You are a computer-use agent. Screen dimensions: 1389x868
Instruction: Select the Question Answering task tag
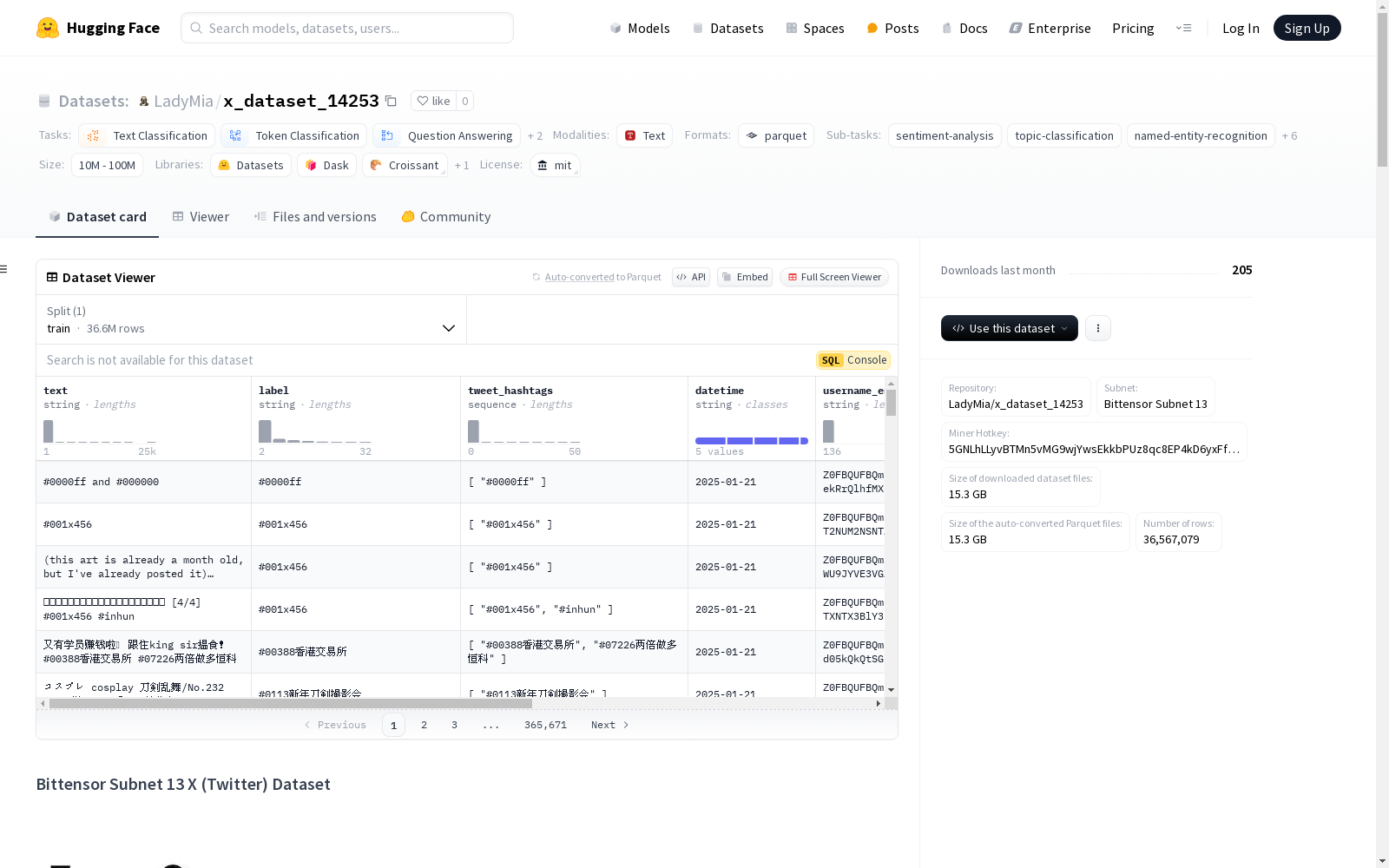(446, 135)
